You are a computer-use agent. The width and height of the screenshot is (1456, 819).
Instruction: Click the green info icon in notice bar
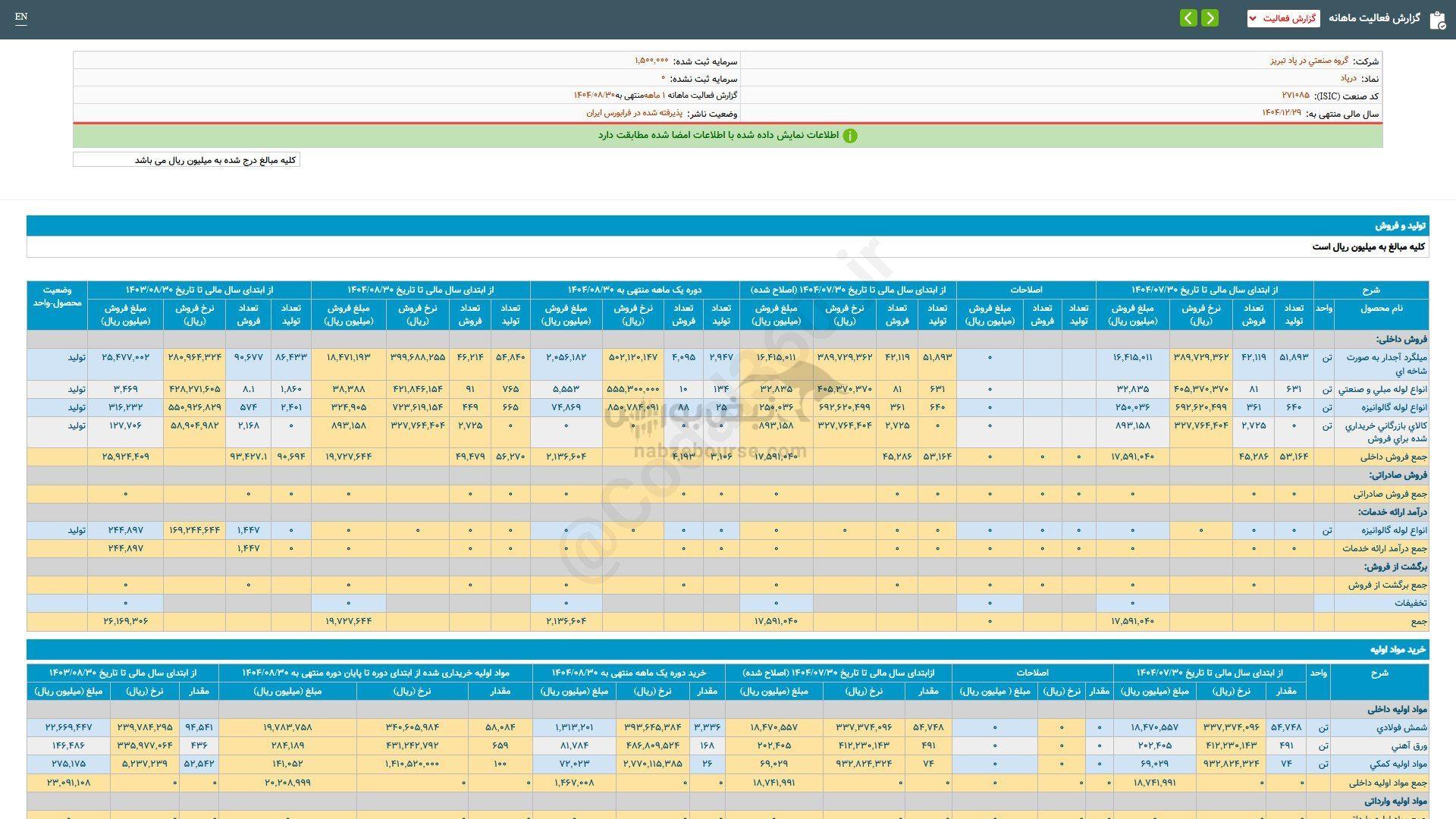[850, 136]
